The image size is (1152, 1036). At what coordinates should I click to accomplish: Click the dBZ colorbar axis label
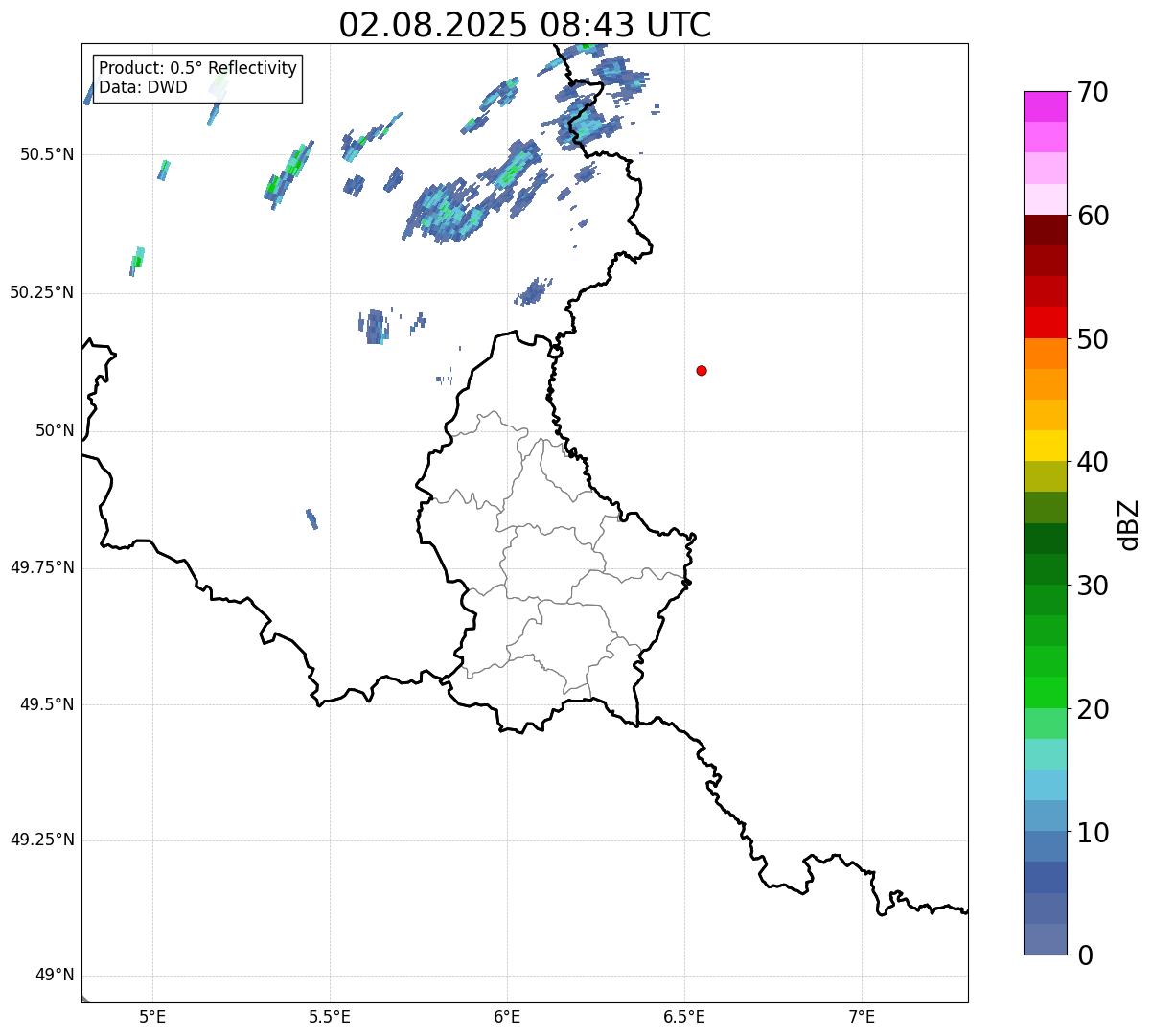[x=1129, y=524]
